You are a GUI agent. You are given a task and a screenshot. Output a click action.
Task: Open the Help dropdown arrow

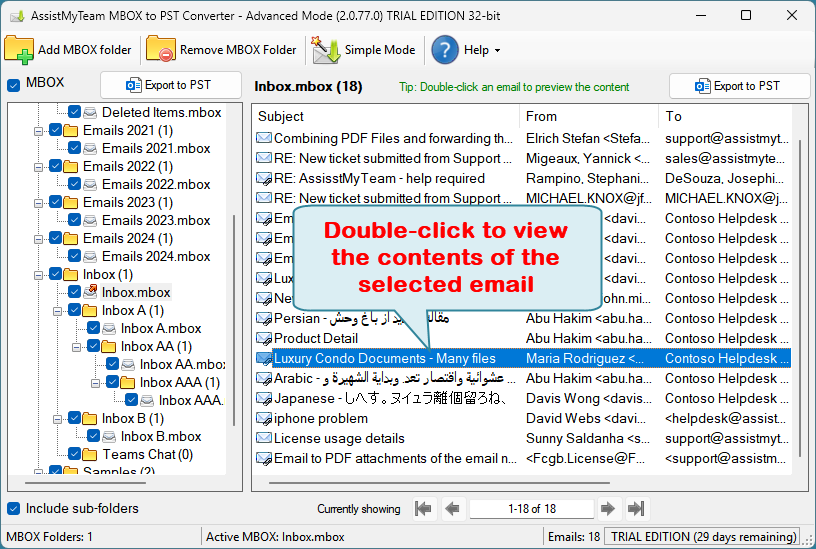pos(498,50)
